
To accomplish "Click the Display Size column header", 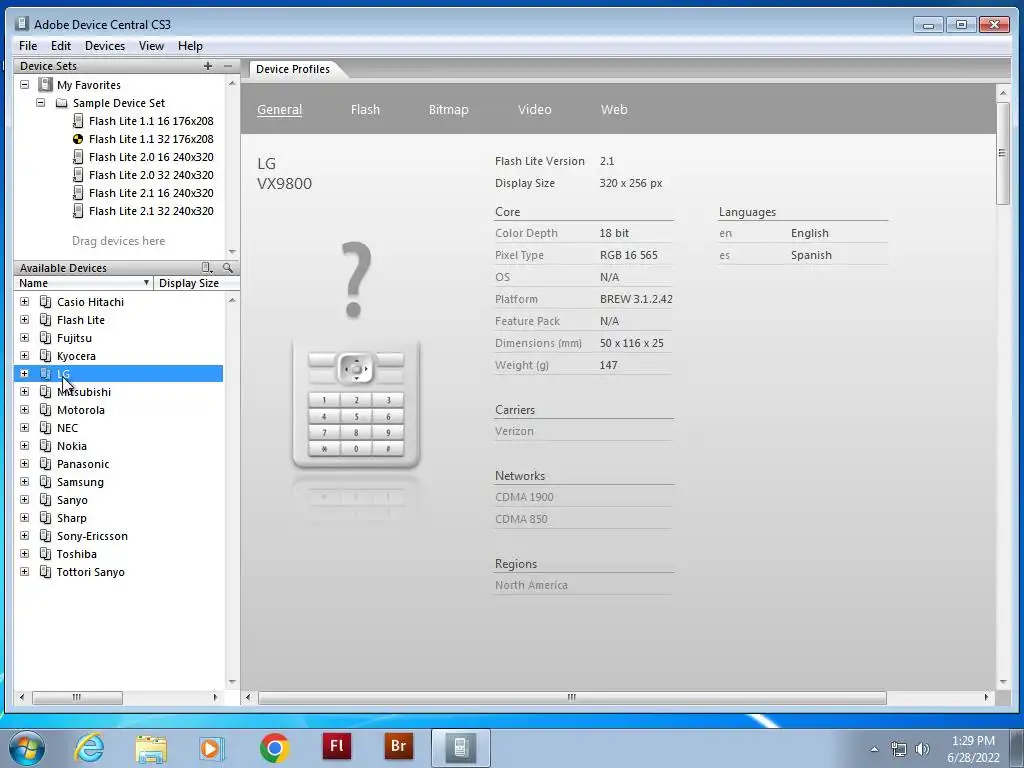I will coord(197,283).
